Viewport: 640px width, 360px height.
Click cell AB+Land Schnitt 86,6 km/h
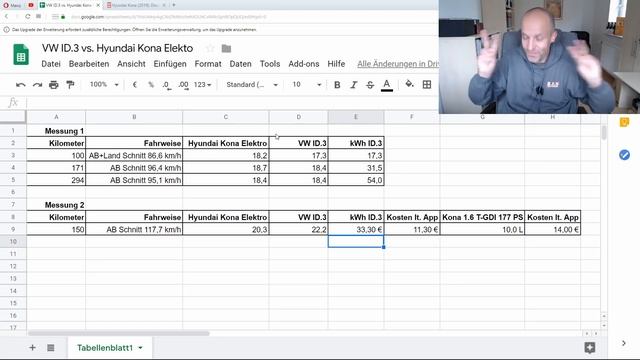coord(134,156)
